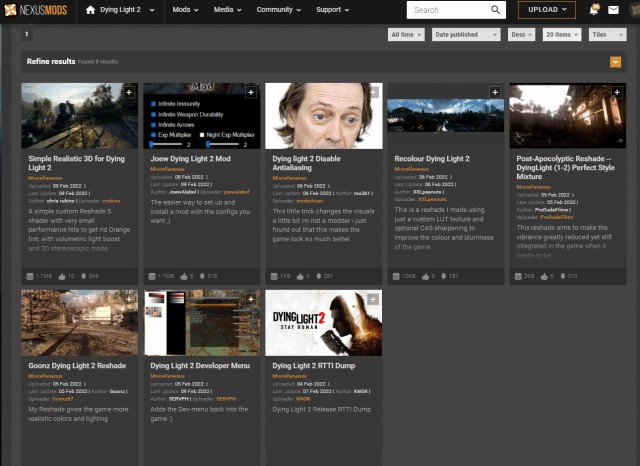Click plus icon on Recolour Dying Light 2 tile
The image size is (640, 466).
coord(495,92)
